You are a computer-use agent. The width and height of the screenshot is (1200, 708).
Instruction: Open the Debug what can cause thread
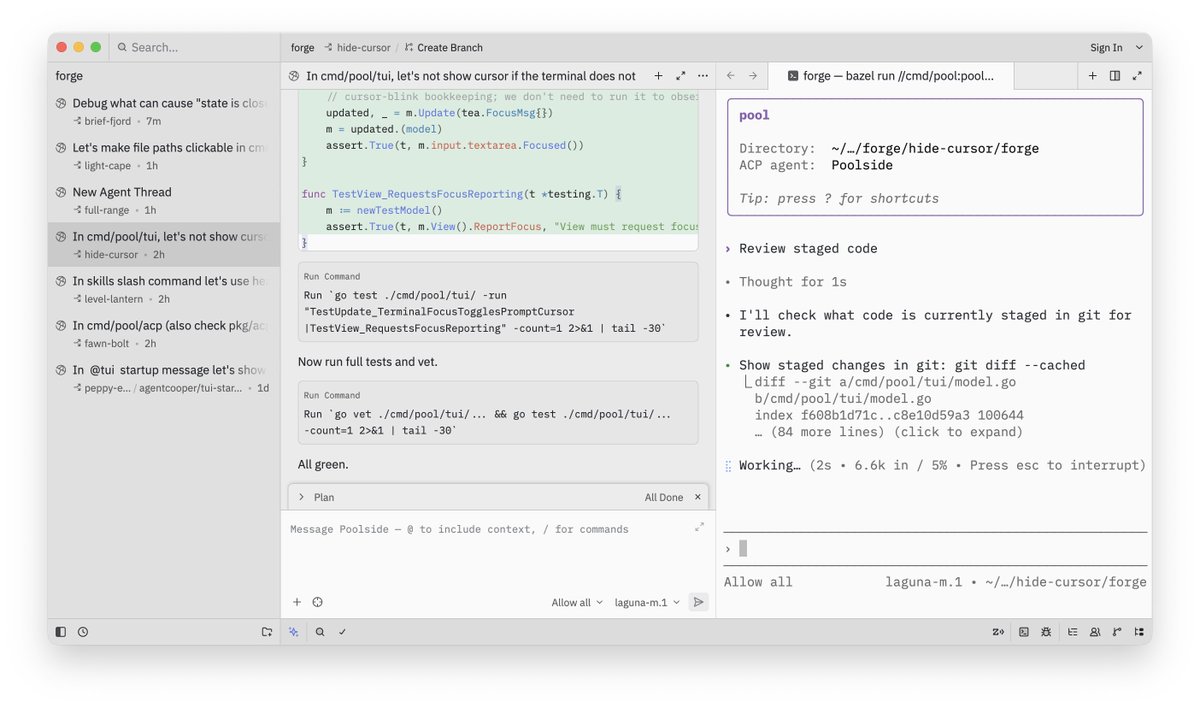point(164,111)
